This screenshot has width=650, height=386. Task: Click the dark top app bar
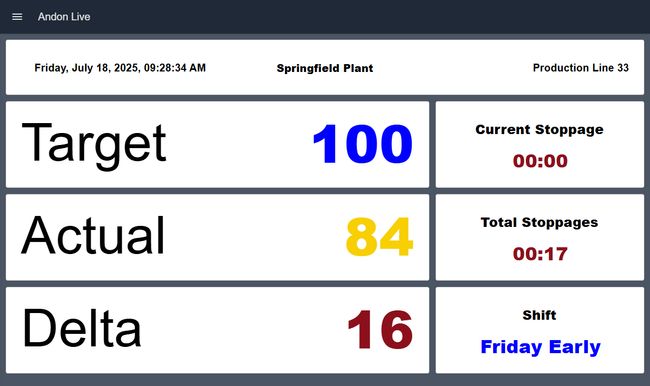pyautogui.click(x=325, y=17)
